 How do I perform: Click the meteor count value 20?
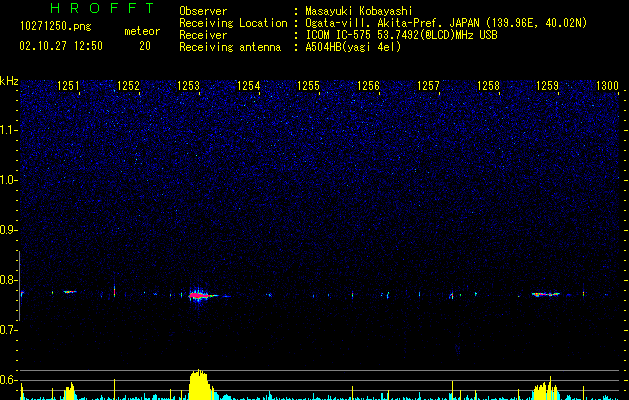click(x=145, y=46)
